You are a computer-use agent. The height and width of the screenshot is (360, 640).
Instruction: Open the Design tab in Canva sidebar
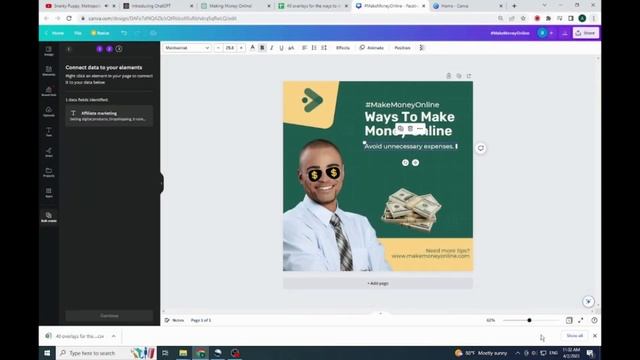click(49, 51)
